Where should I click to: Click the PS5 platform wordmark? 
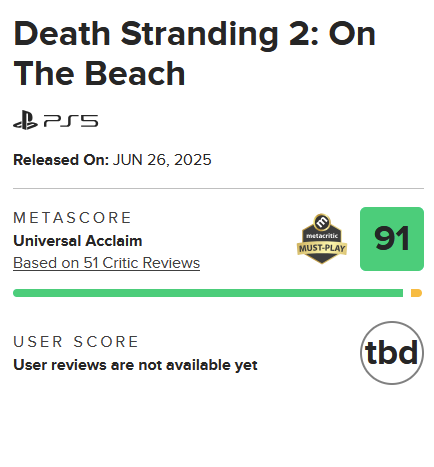pos(71,121)
